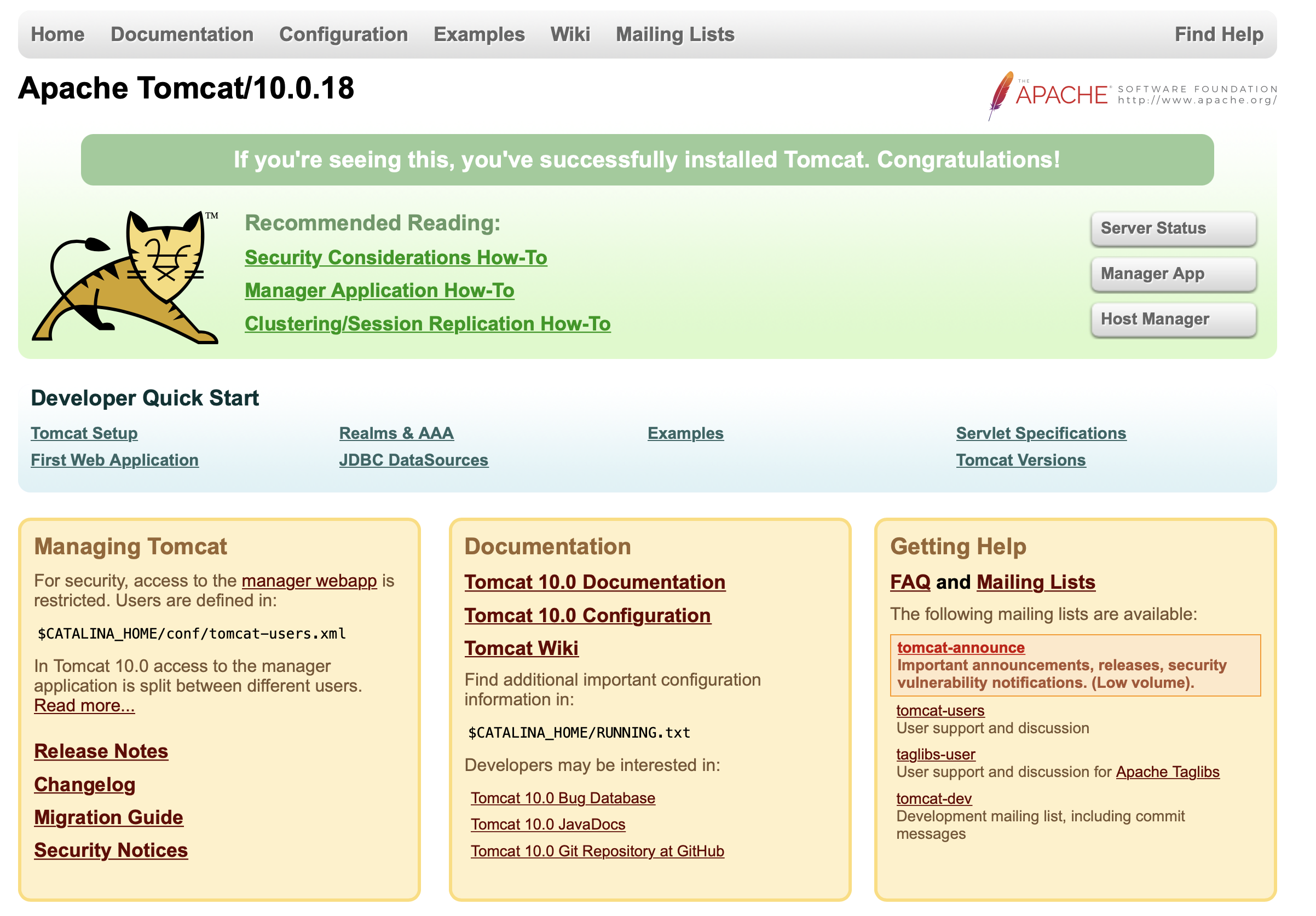1316x916 pixels.
Task: Click the tomcat-announce mailing list link
Action: (x=961, y=647)
